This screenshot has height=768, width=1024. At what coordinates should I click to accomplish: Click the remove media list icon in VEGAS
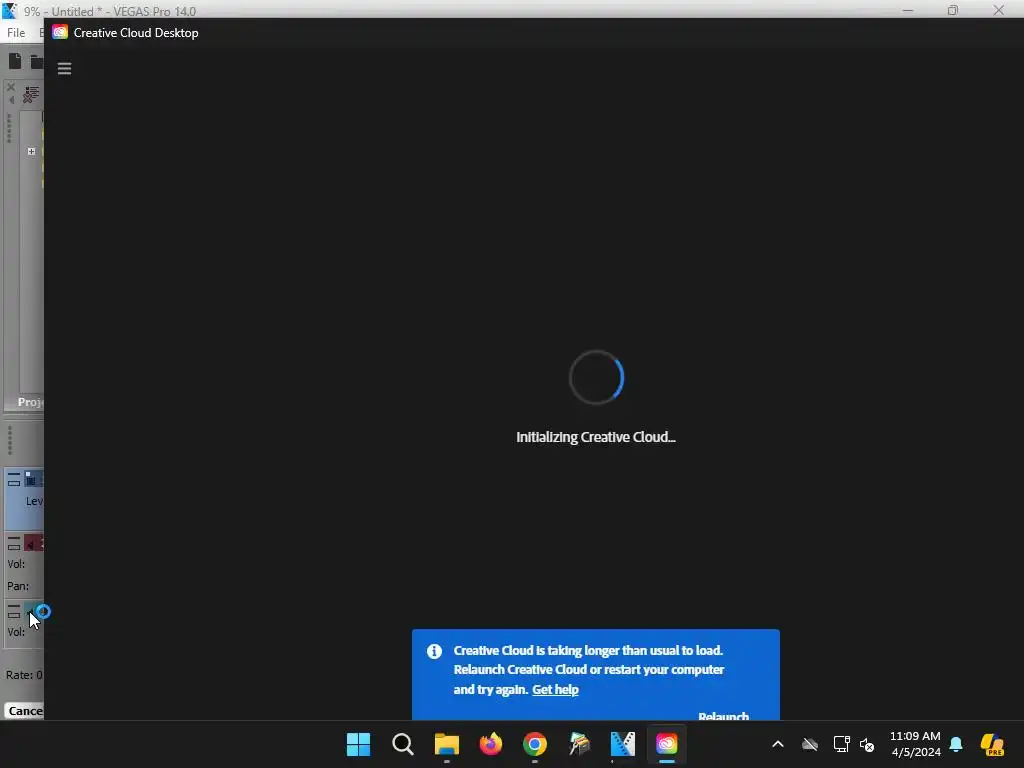coord(31,95)
